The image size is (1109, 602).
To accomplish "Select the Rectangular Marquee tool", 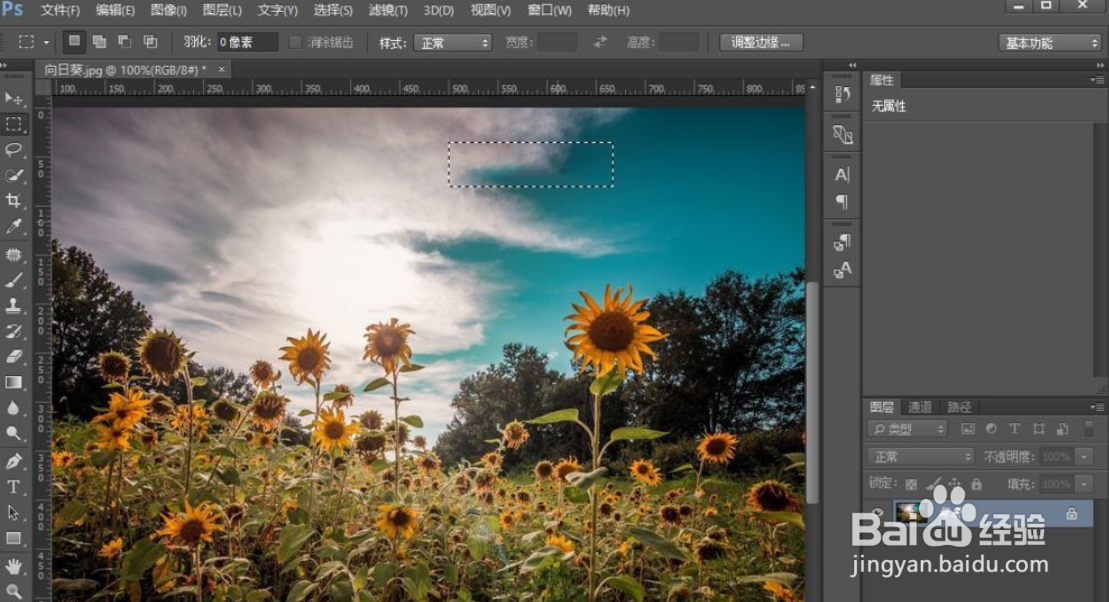I will (13, 125).
